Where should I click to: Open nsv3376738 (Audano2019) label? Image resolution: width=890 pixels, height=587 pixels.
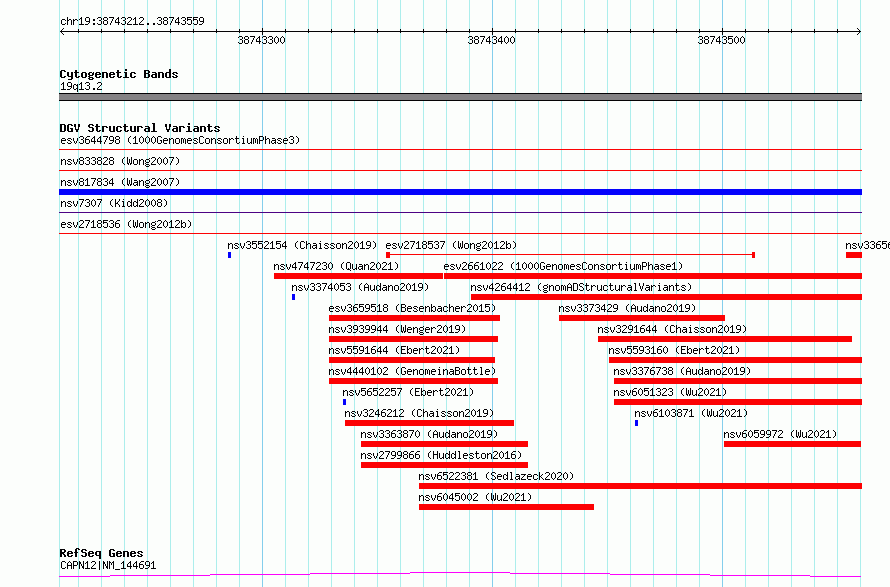tap(682, 371)
